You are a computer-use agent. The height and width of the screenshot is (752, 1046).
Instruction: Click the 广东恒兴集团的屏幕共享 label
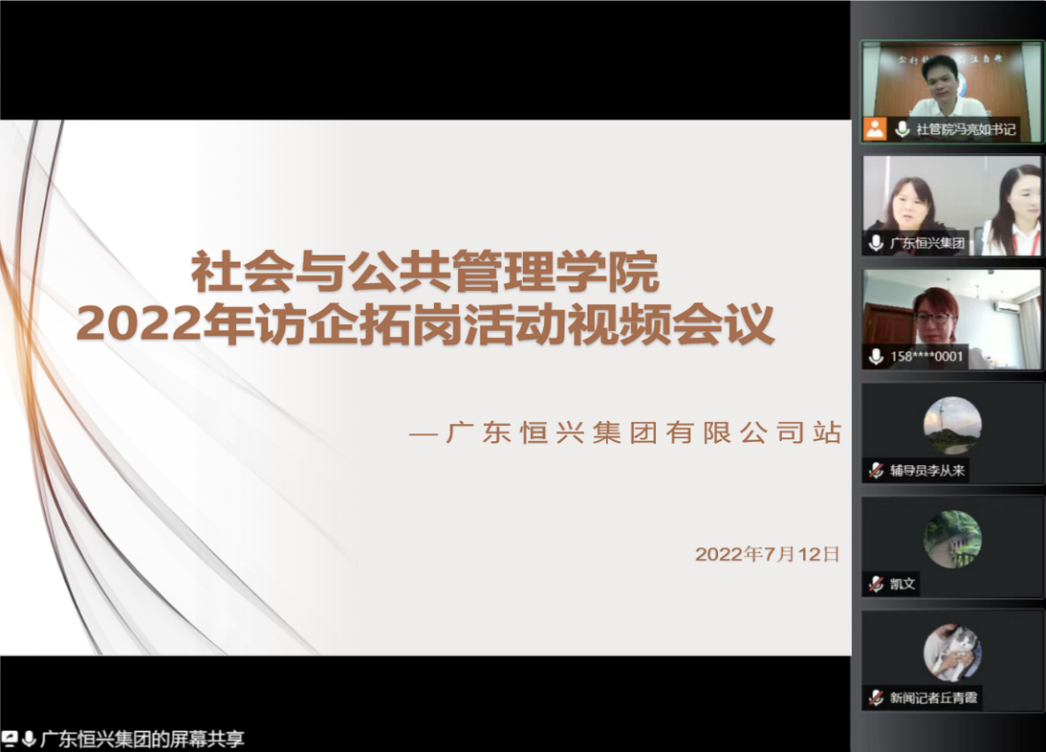(x=141, y=740)
